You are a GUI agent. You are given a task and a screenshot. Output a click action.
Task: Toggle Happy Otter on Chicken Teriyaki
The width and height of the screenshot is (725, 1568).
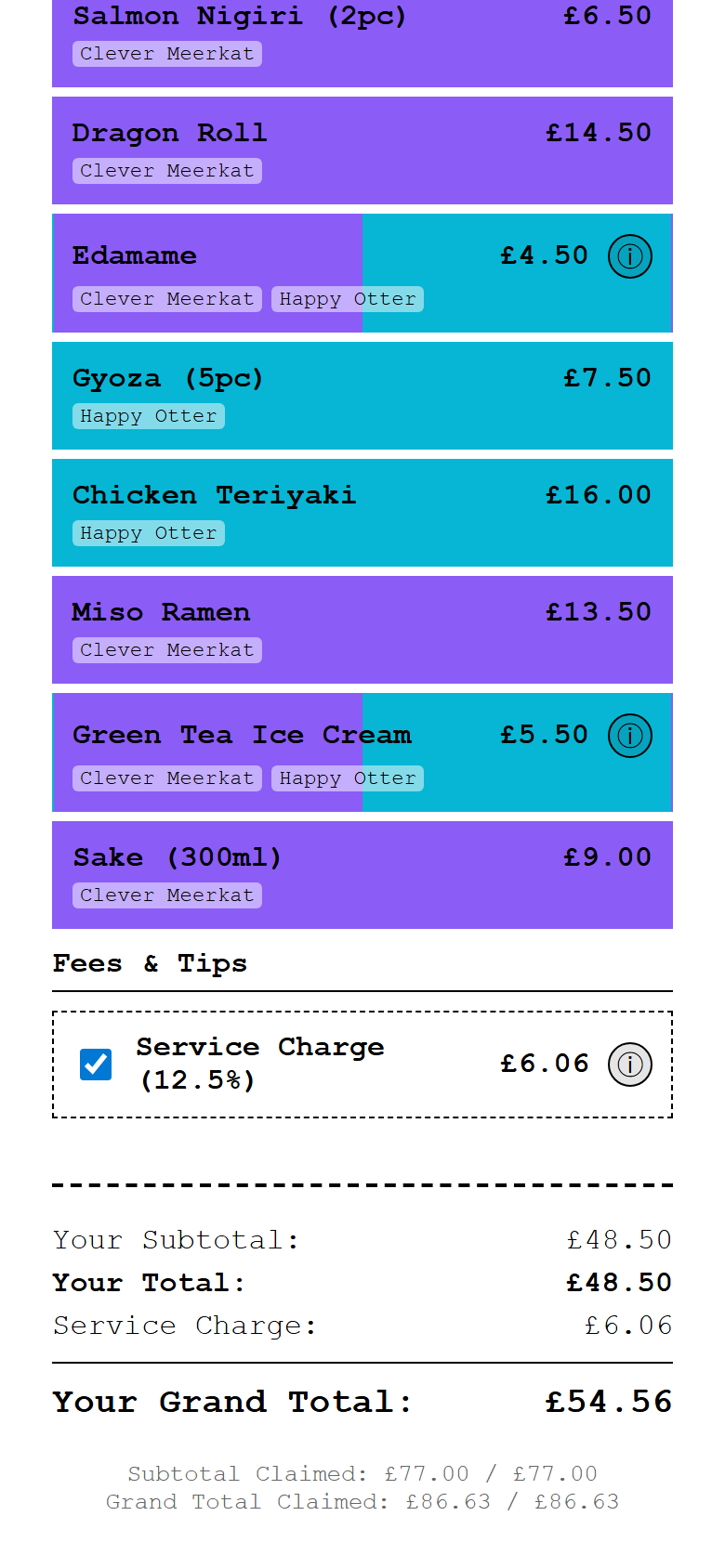[148, 532]
